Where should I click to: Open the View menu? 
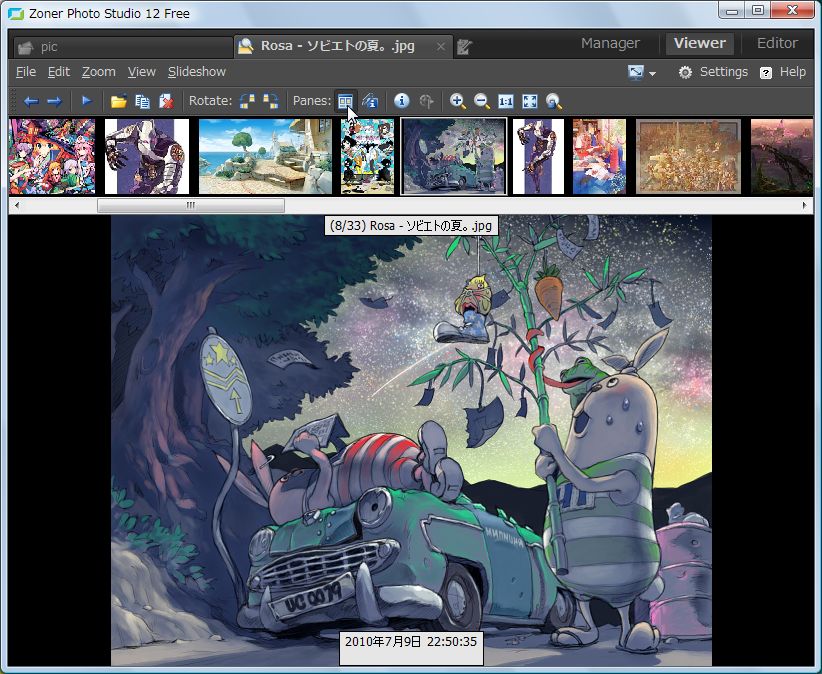(142, 72)
